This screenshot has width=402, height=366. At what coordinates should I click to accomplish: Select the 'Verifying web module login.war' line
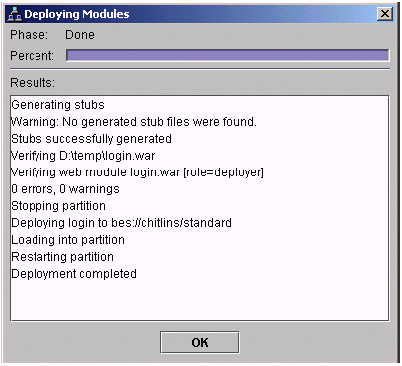point(137,172)
